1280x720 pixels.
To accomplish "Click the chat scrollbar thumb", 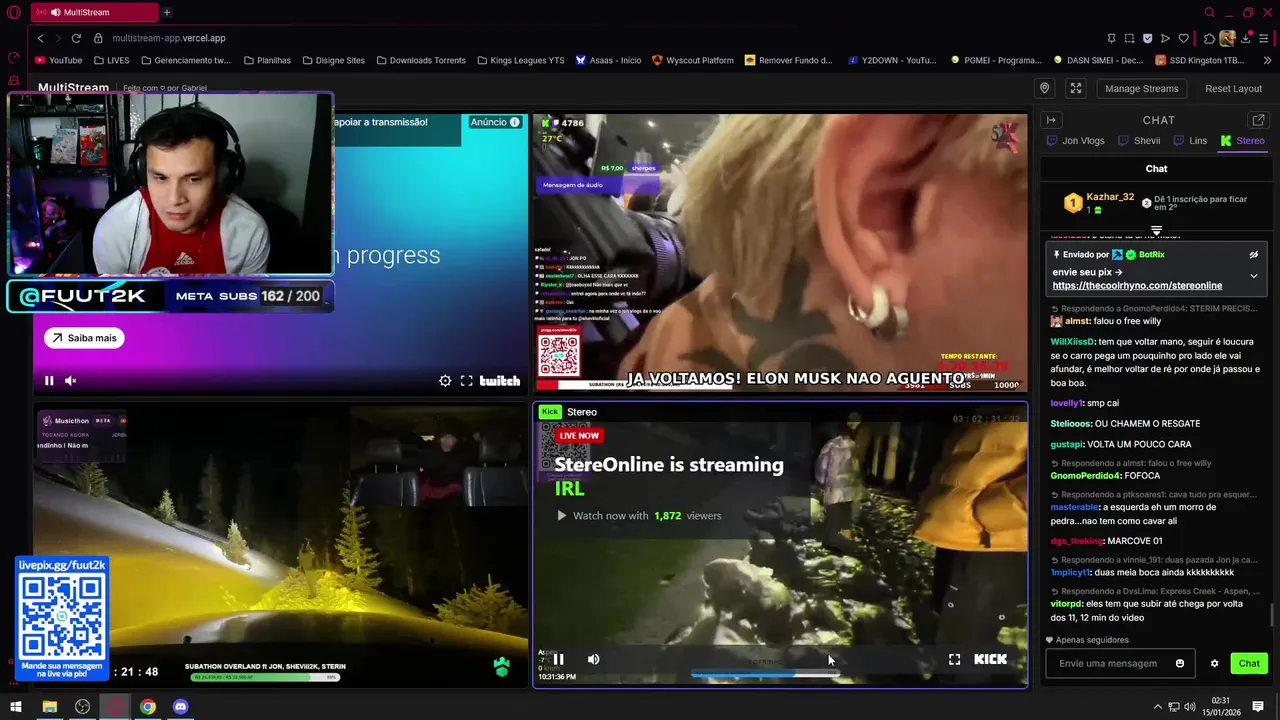I will point(1272,615).
